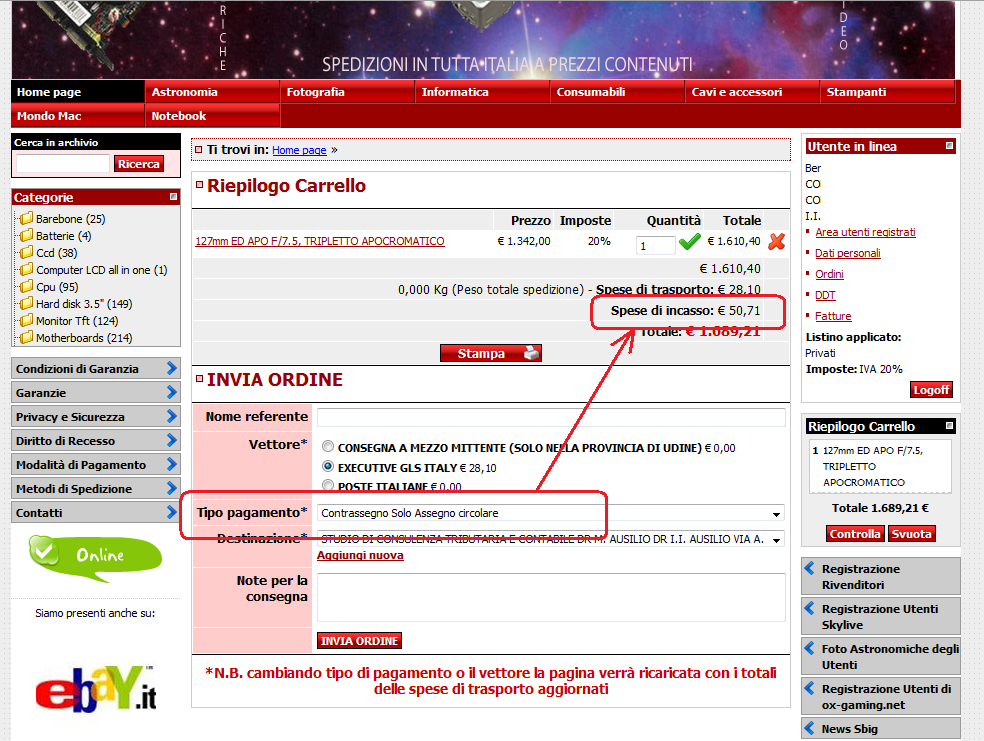Open the Destinazione dropdown
Screen dimensions: 984x741
tap(550, 539)
